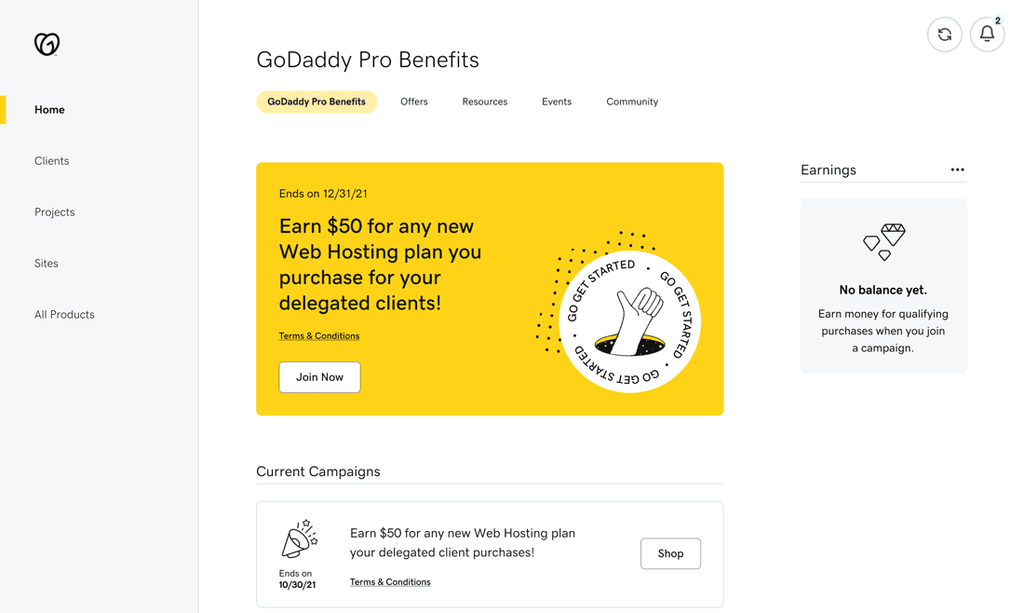Open Terms & Conditions link in yellow banner
The image size is (1024, 613).
click(319, 336)
